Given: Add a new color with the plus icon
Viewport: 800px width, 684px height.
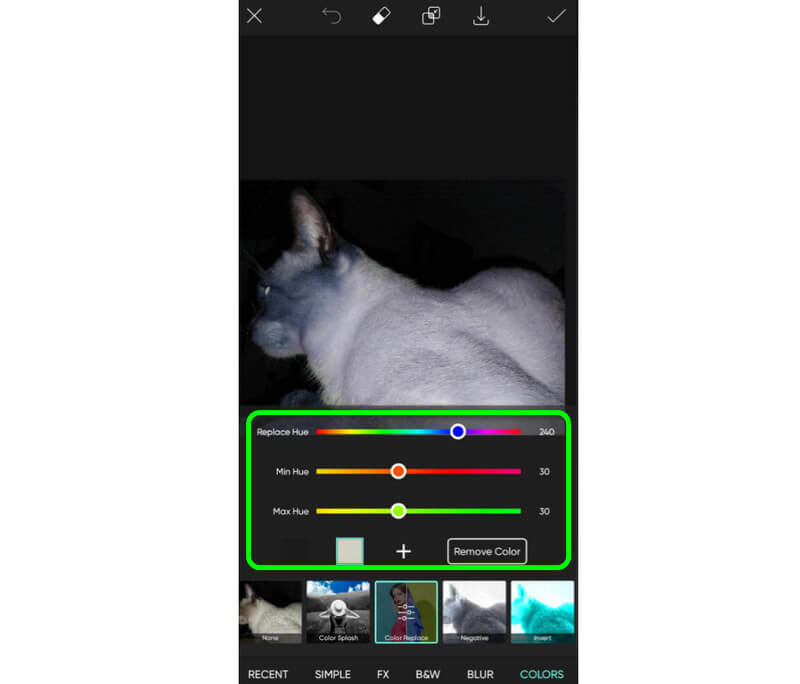Looking at the screenshot, I should point(403,550).
